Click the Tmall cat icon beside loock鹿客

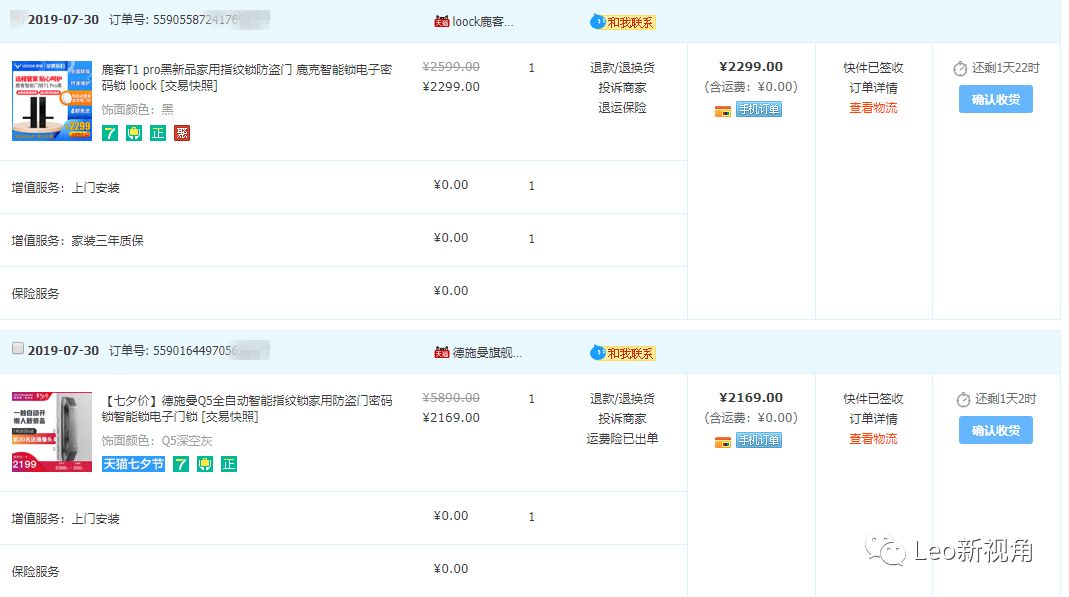pos(441,21)
